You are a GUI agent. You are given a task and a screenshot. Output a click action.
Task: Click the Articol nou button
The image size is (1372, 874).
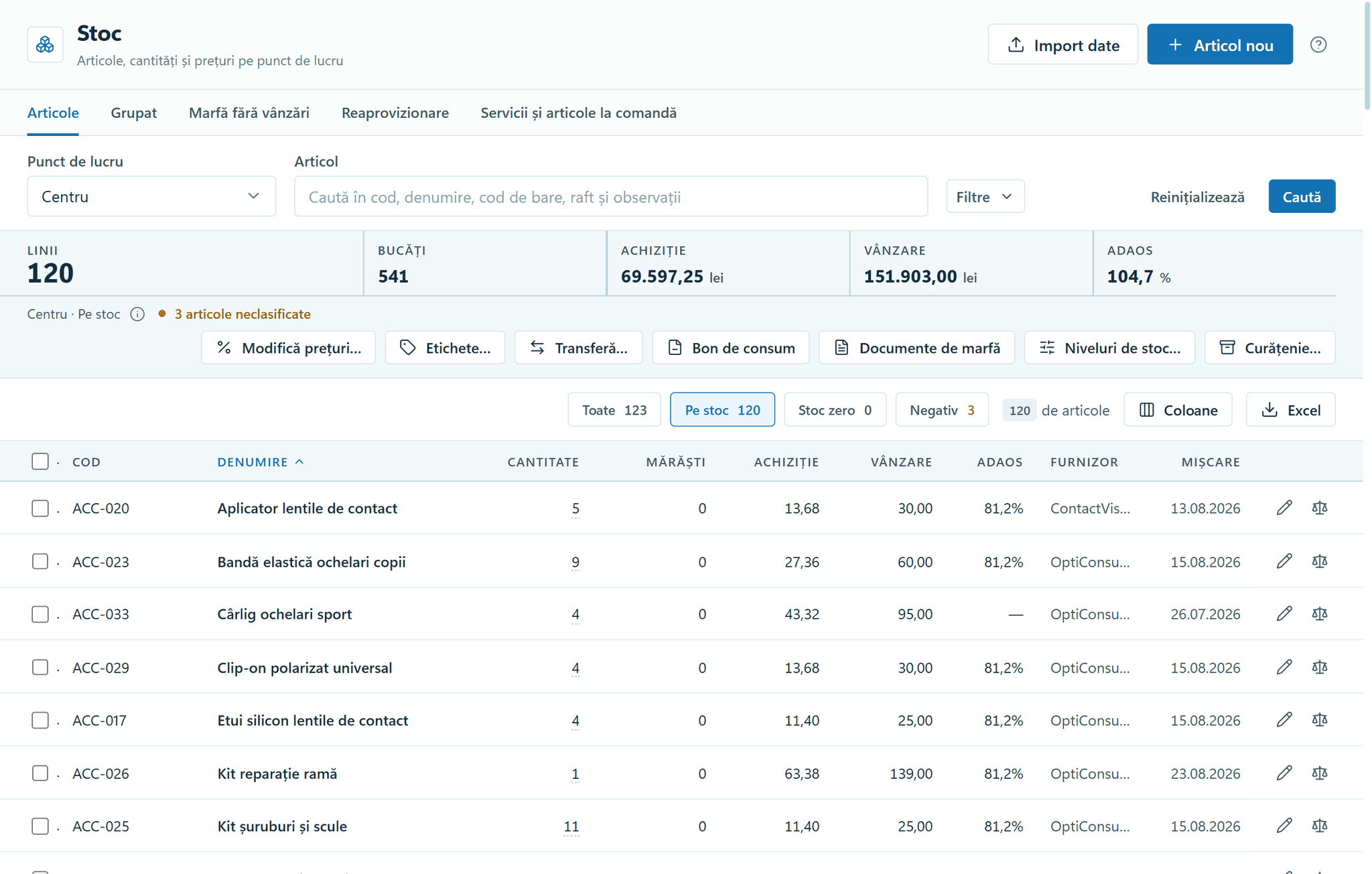pos(1220,45)
